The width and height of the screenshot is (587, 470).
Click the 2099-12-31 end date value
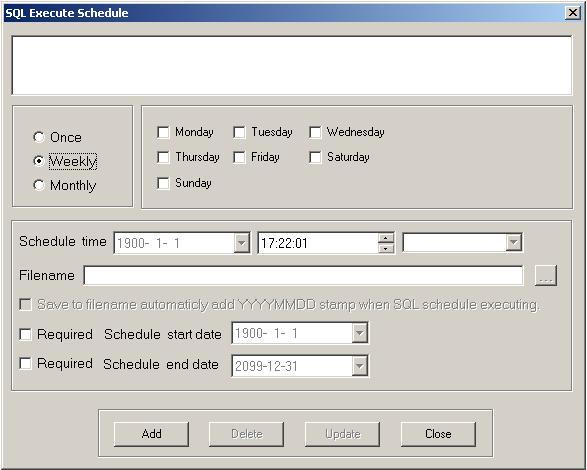click(x=266, y=366)
